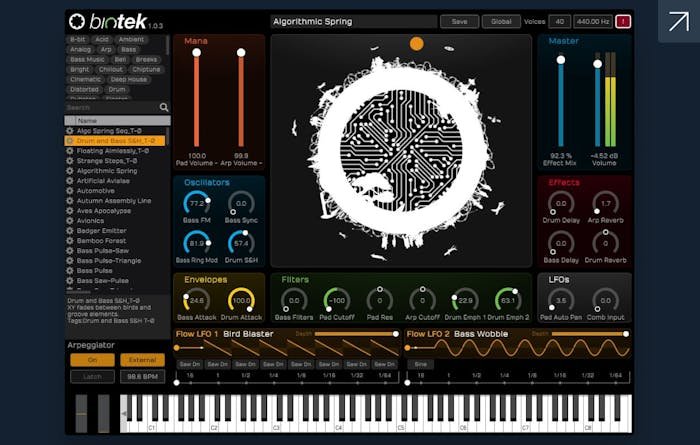
Task: Open the Algorithmic Spring preset name selector
Action: tap(353, 21)
